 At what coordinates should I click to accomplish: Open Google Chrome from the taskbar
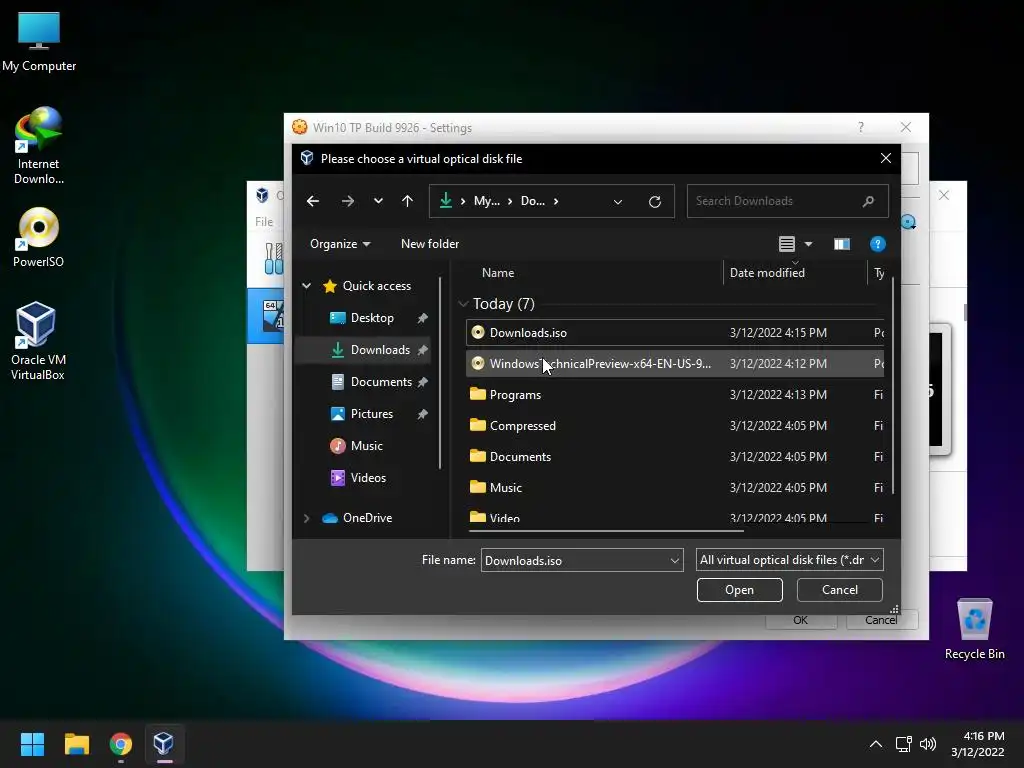tap(121, 744)
